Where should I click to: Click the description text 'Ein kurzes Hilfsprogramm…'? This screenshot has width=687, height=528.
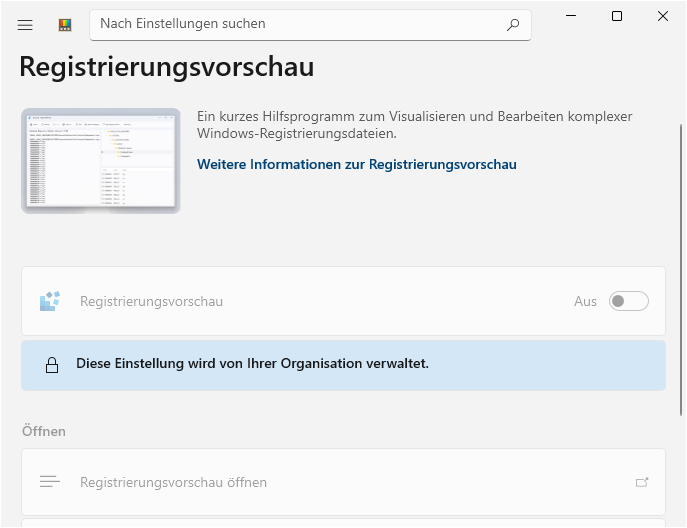click(414, 125)
